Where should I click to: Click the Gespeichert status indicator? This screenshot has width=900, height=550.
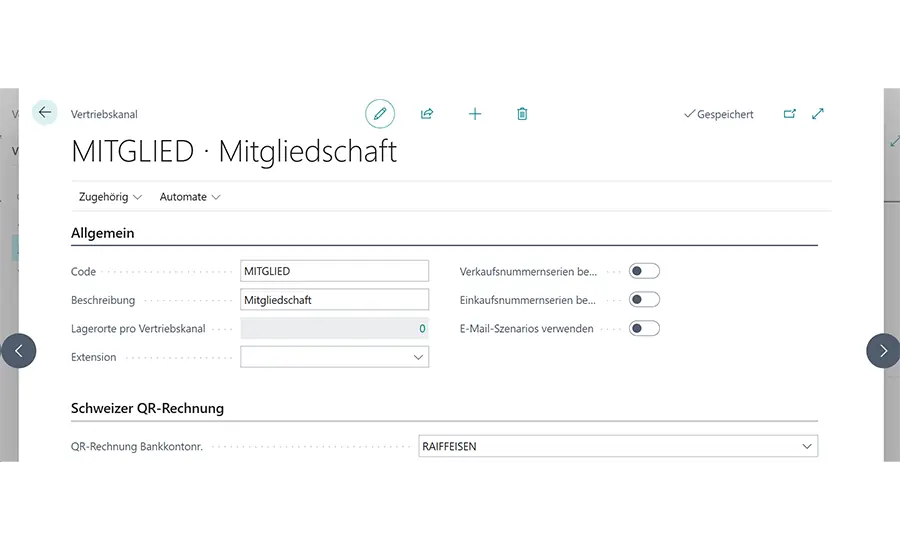[x=719, y=114]
